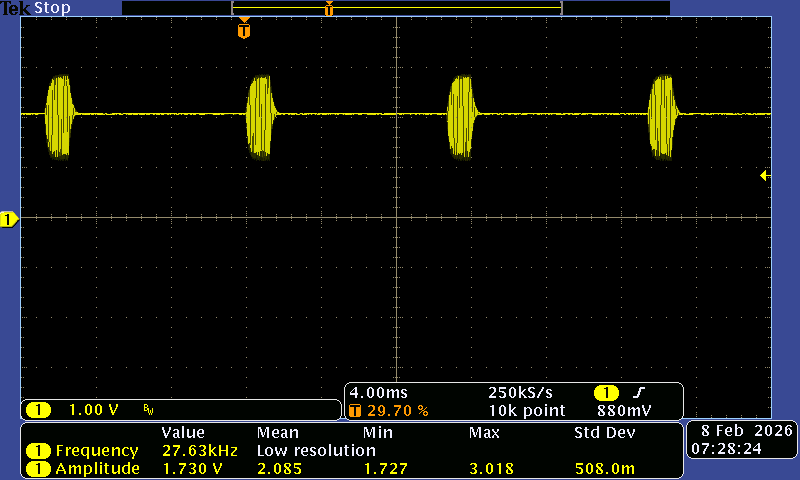
Task: Click the waveform record view bar at top
Action: click(x=396, y=8)
